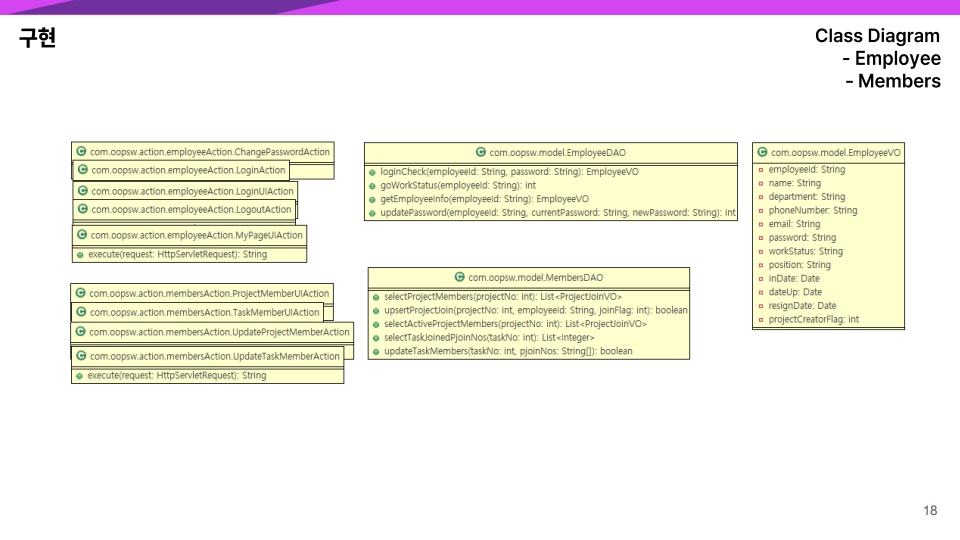Click the 'email: String' field

tap(794, 224)
